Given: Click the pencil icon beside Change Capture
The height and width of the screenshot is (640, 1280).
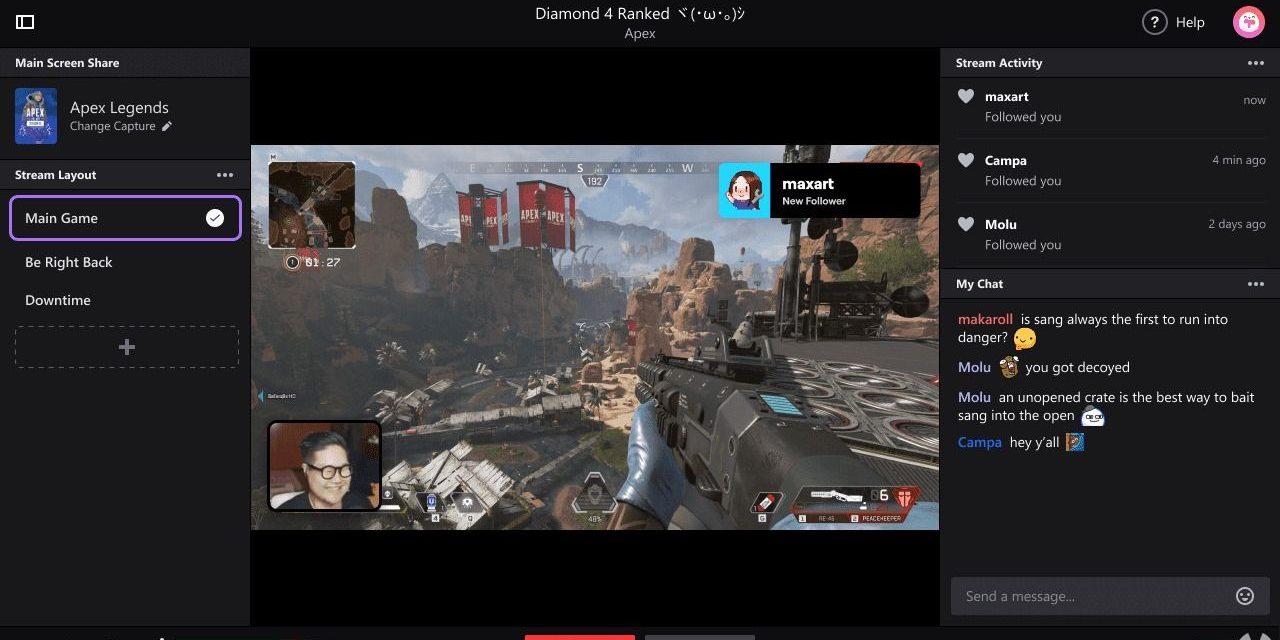Looking at the screenshot, I should (167, 127).
